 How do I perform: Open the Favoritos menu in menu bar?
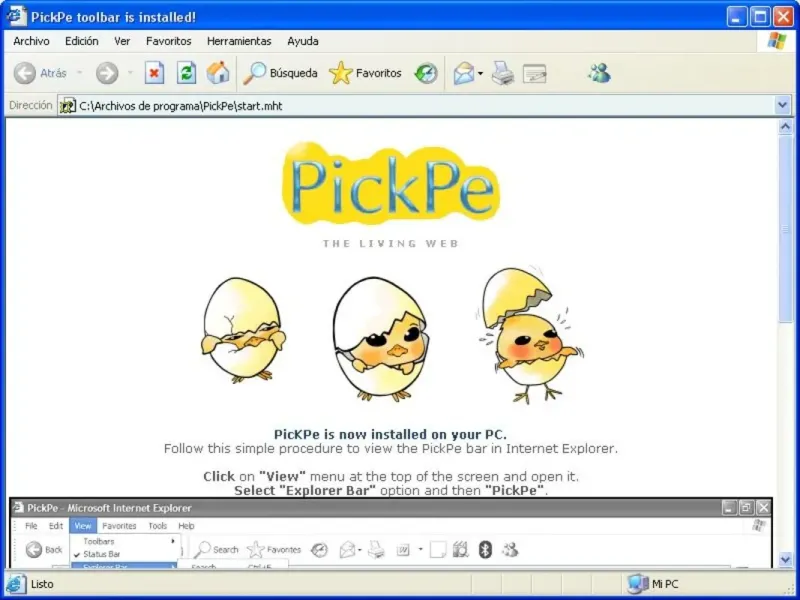(x=168, y=41)
